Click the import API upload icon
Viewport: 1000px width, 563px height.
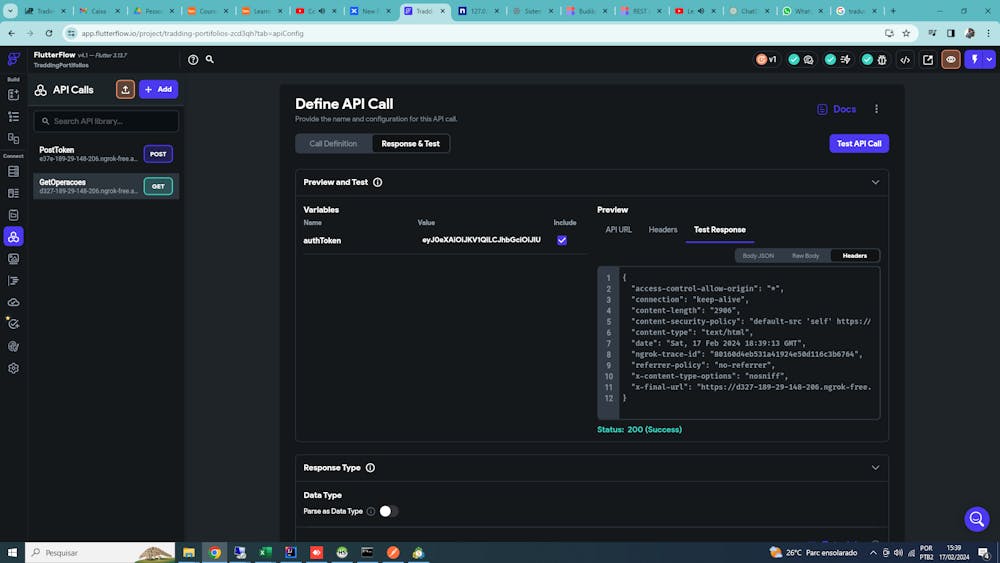125,89
